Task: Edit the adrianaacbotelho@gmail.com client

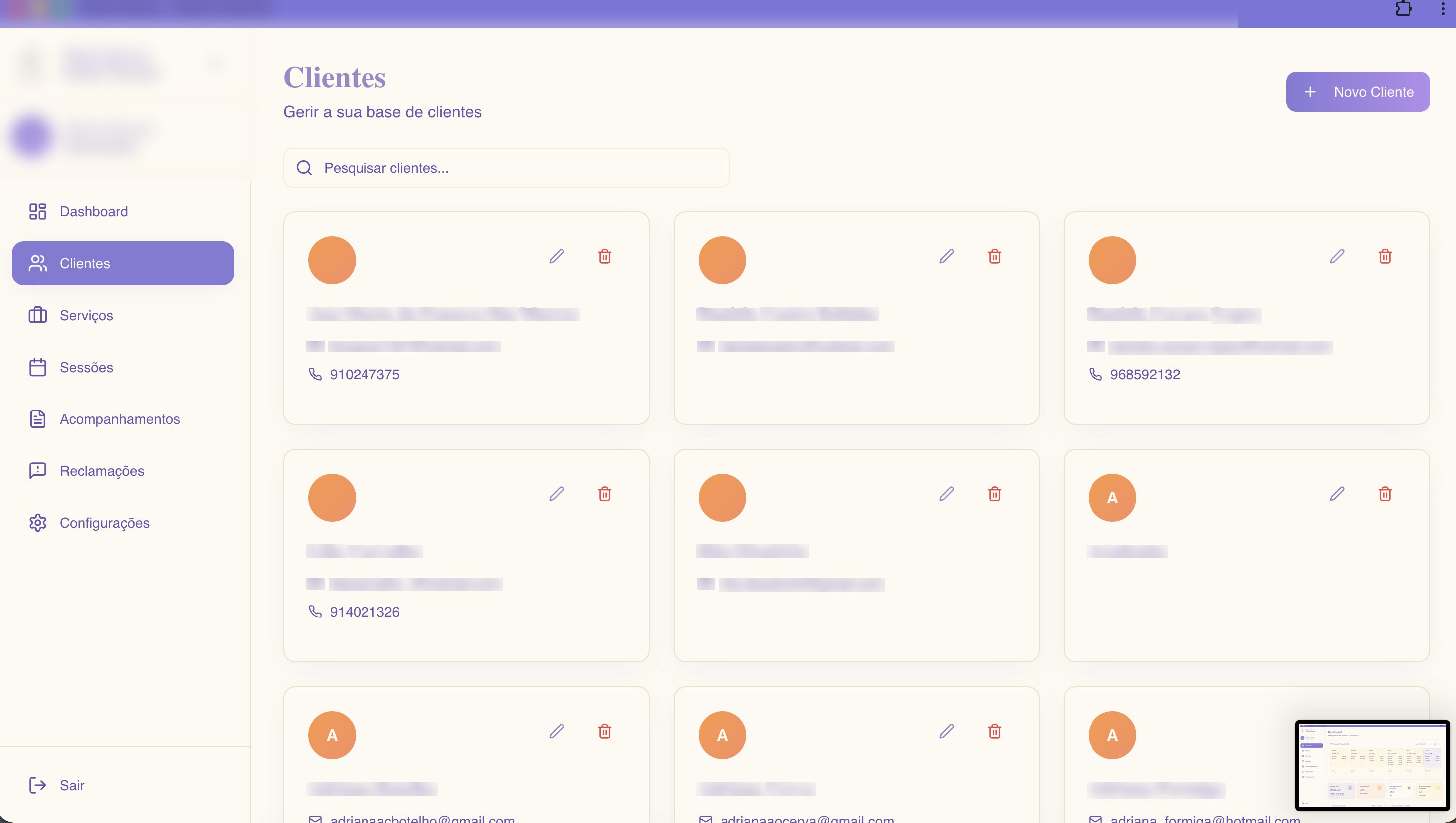Action: click(x=557, y=731)
